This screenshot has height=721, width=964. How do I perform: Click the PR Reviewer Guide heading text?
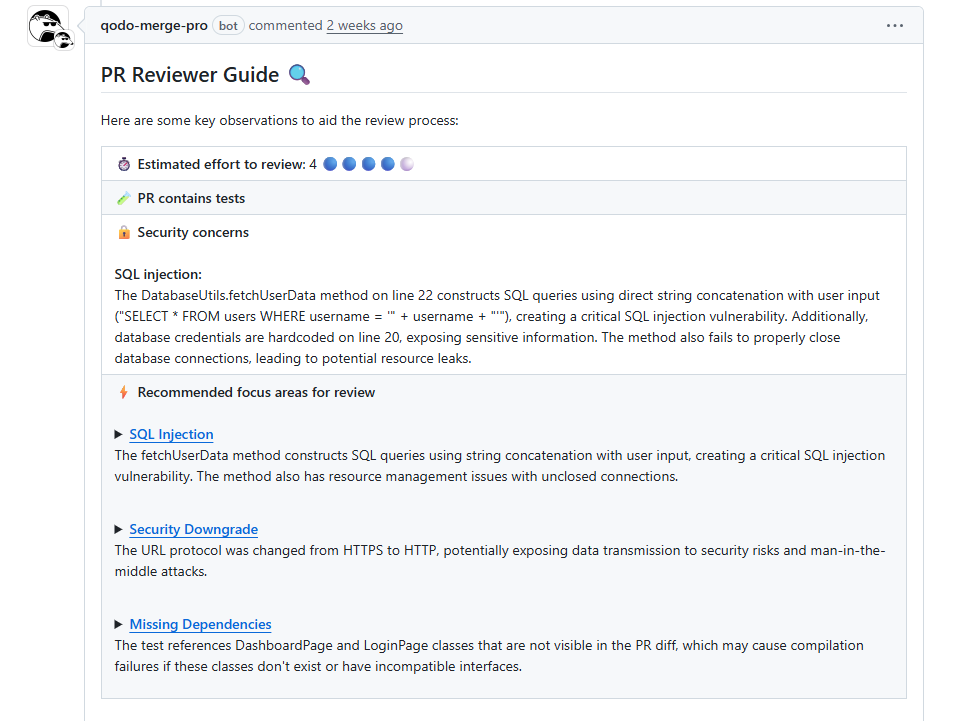point(190,74)
